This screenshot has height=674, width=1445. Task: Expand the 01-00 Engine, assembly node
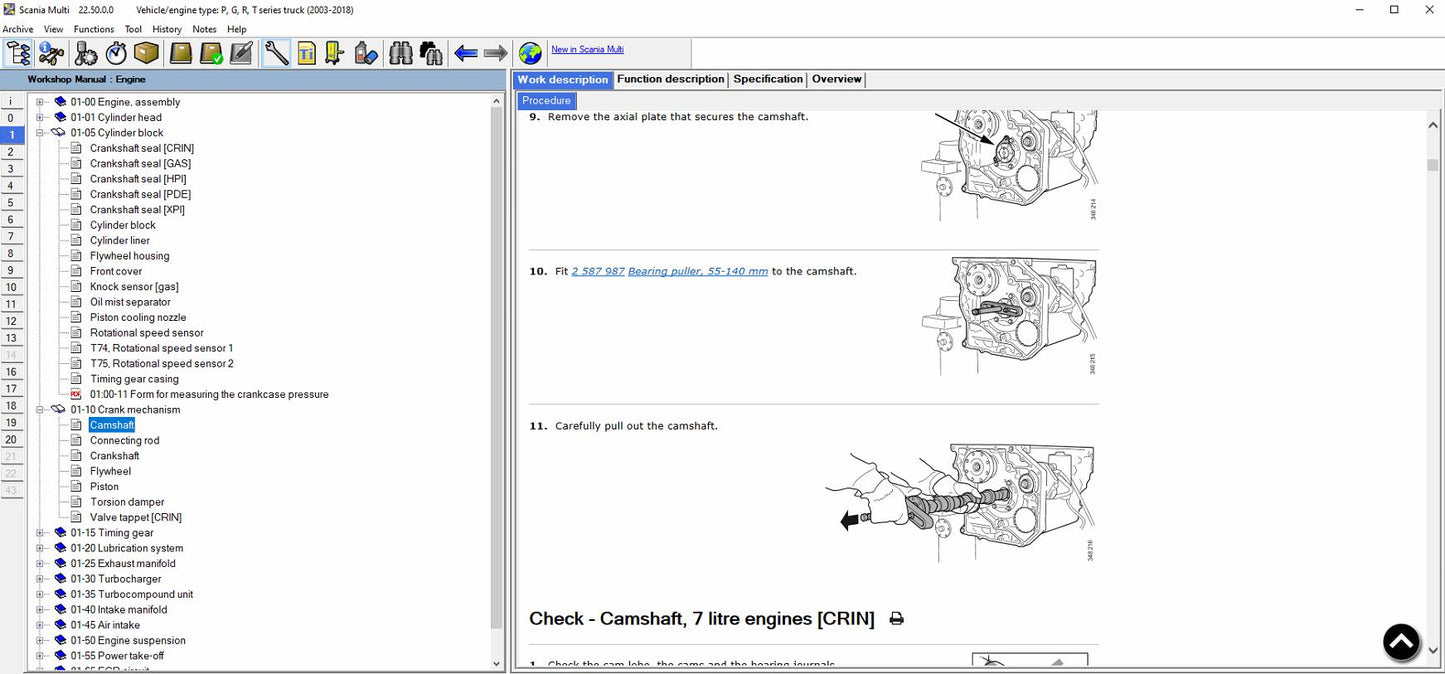[x=40, y=102]
